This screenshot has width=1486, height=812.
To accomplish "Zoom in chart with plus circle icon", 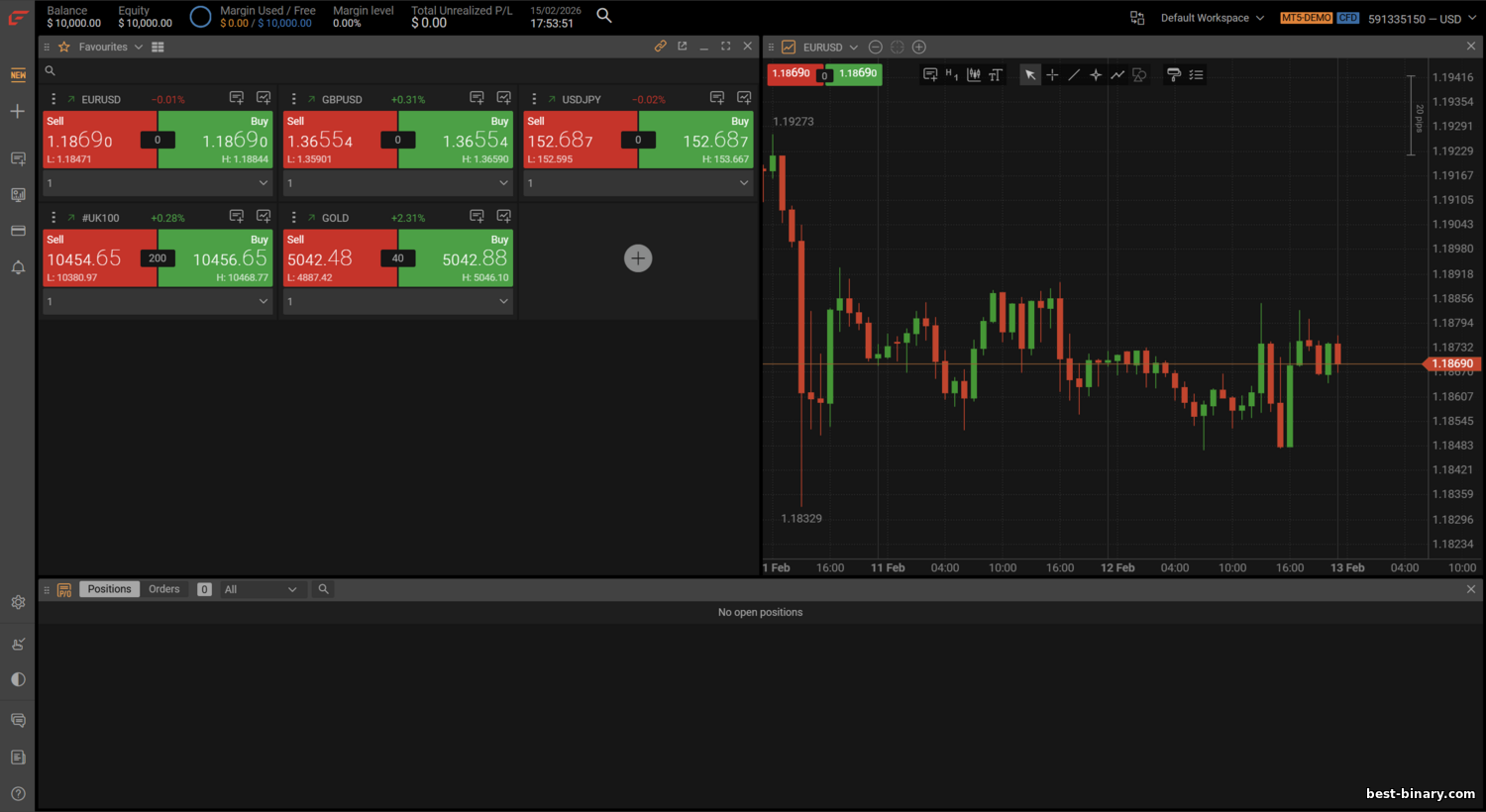I will tap(919, 47).
